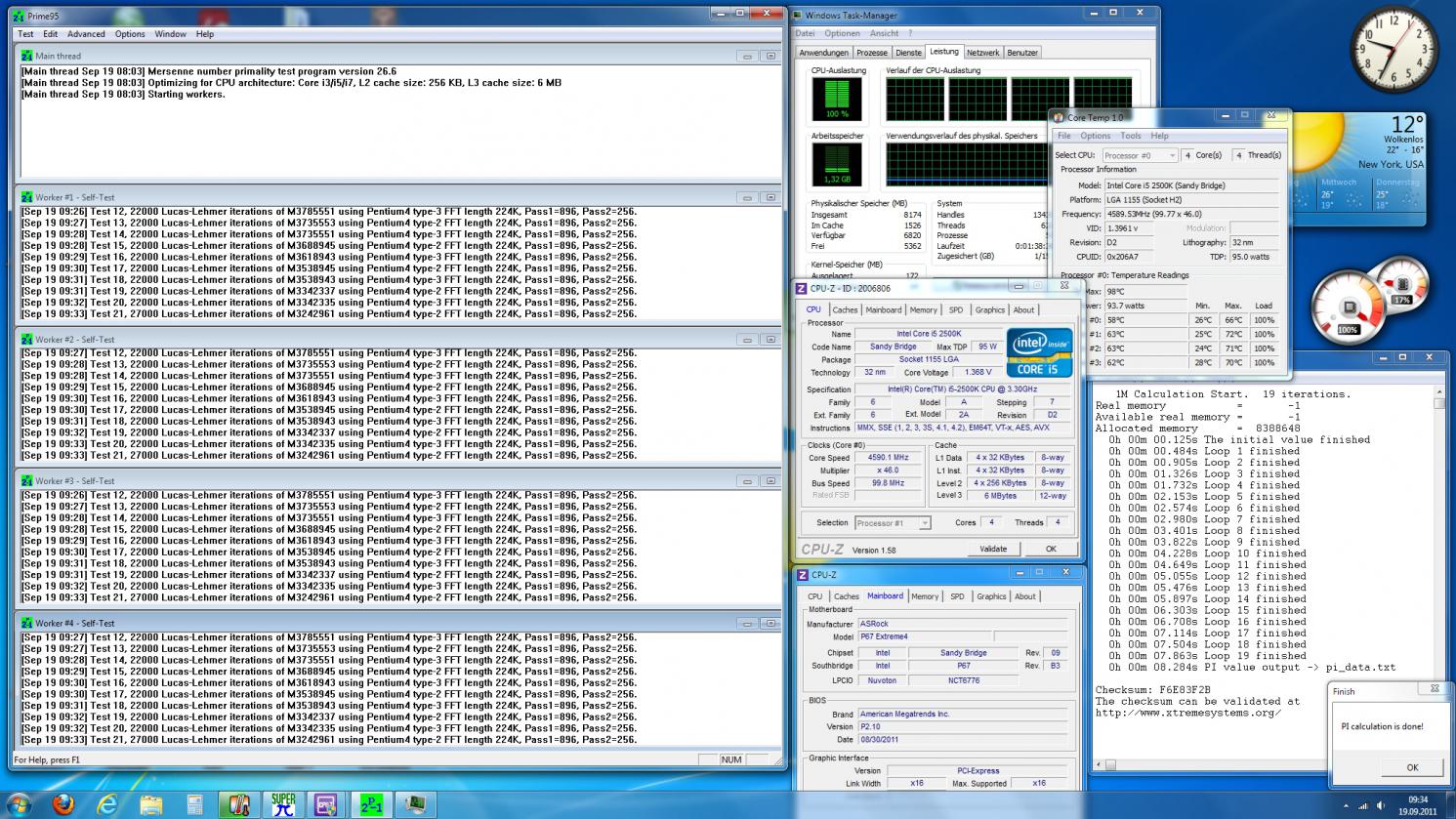Open Prime95 Advanced menu
1456x819 pixels.
(86, 34)
